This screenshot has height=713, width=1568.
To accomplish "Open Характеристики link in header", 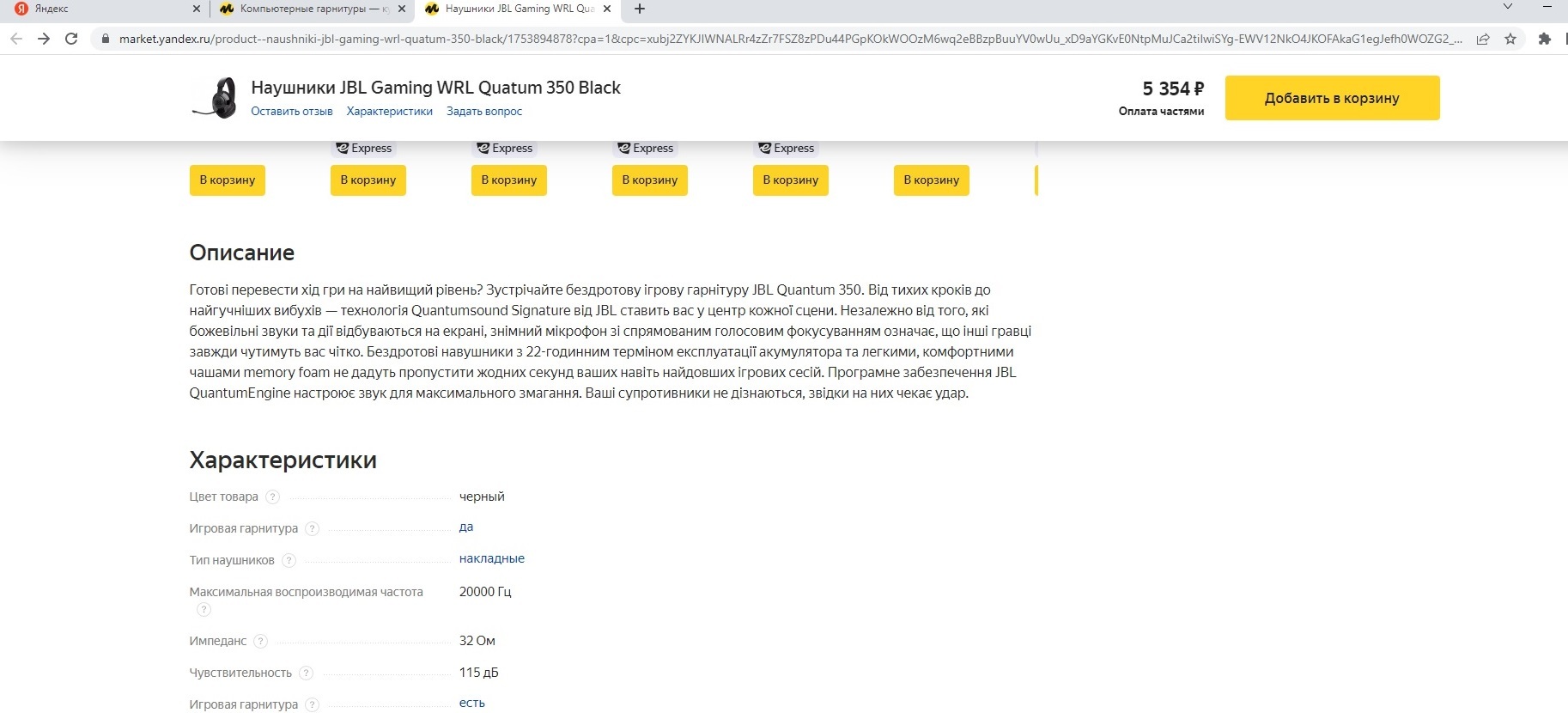I will 390,111.
